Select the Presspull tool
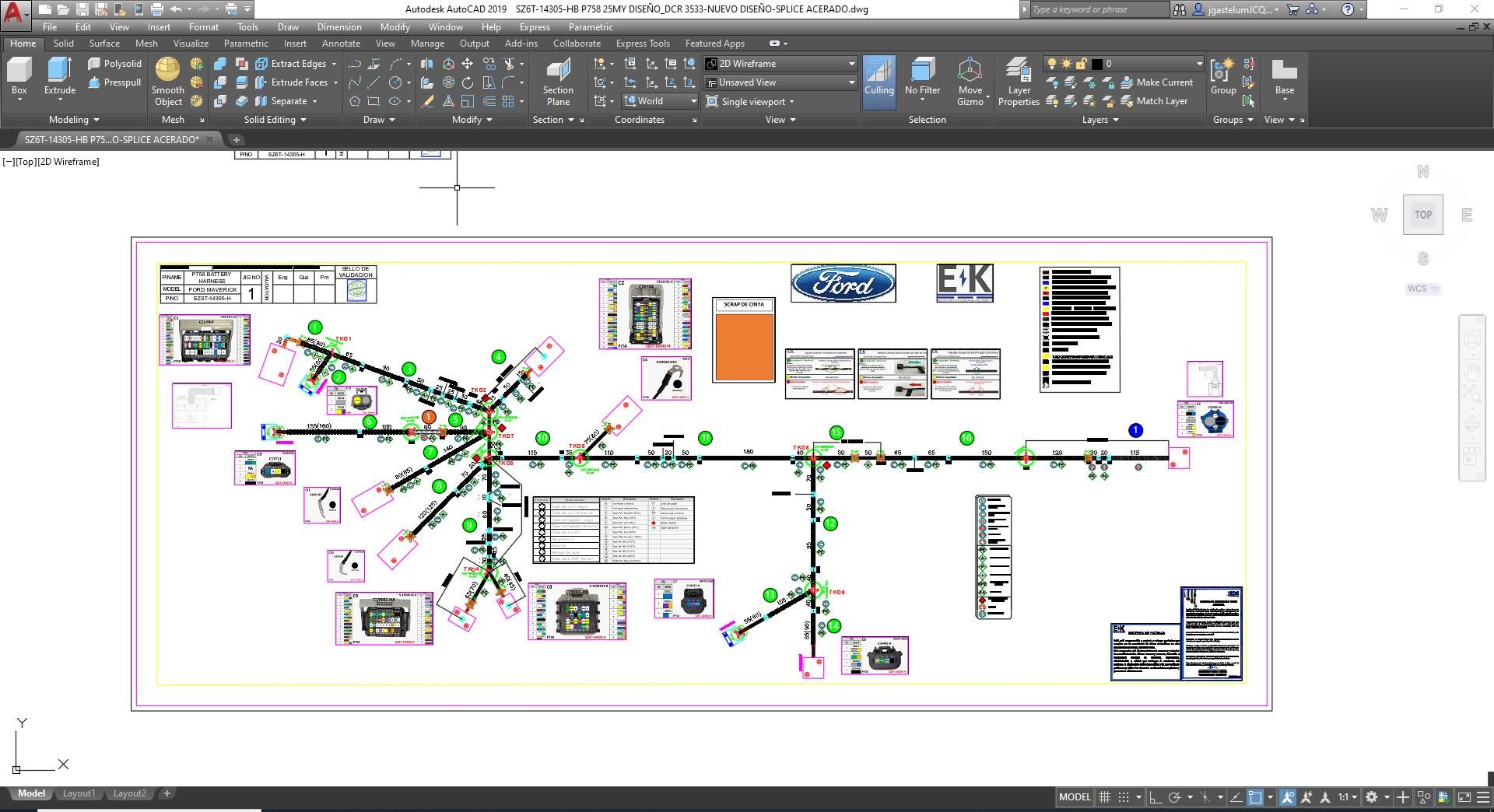This screenshot has width=1494, height=812. pyautogui.click(x=115, y=82)
